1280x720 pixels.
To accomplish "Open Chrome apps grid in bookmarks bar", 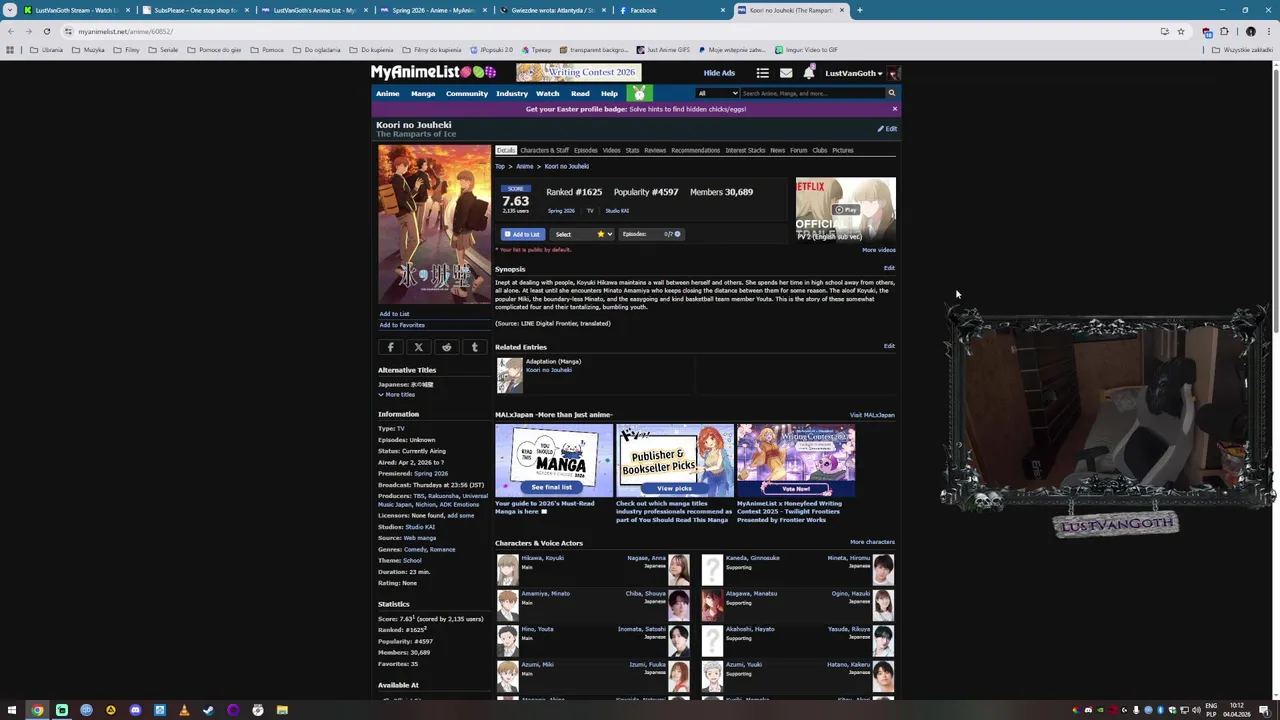I will 10,50.
